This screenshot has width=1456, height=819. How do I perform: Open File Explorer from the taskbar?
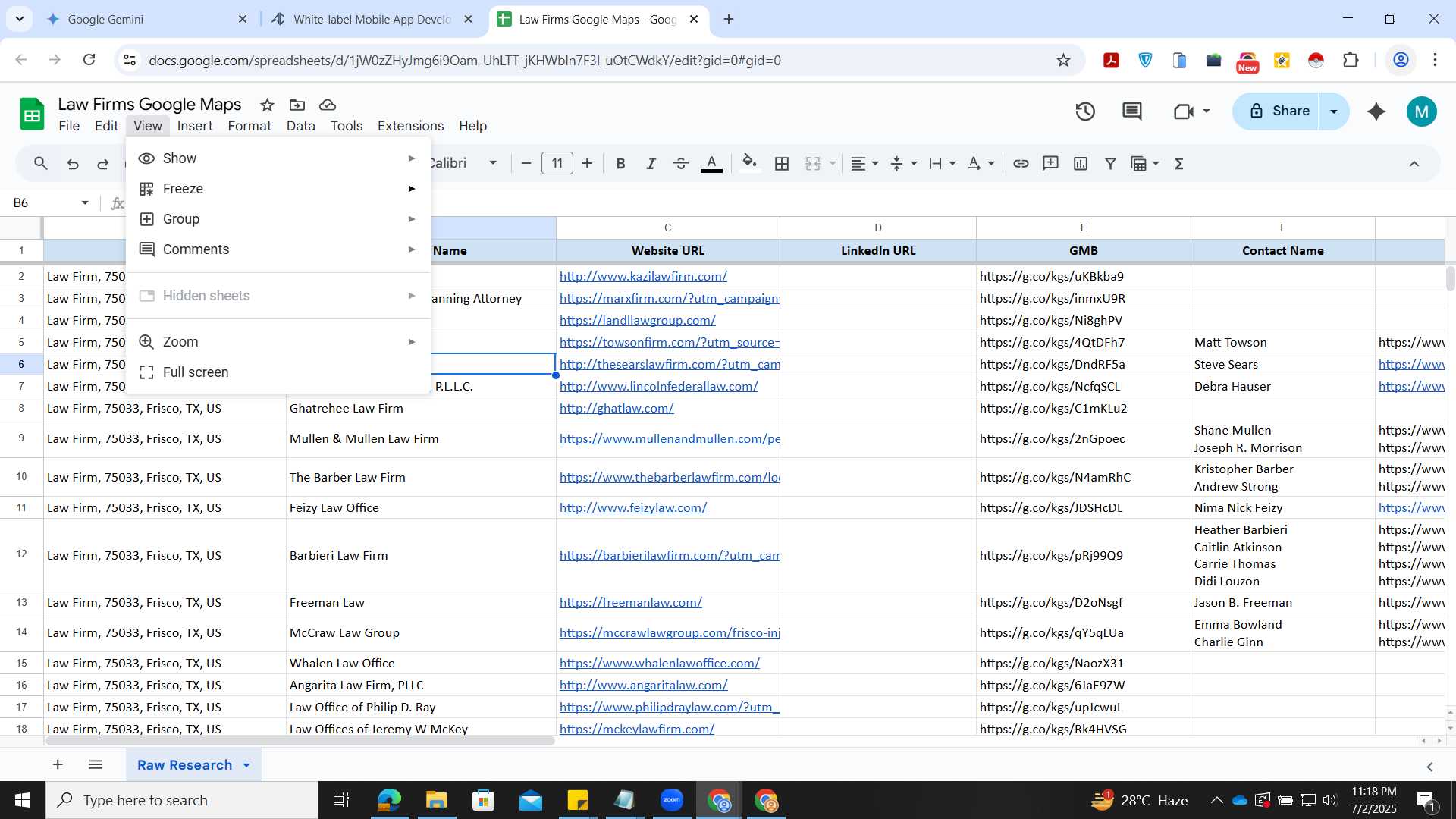(436, 800)
